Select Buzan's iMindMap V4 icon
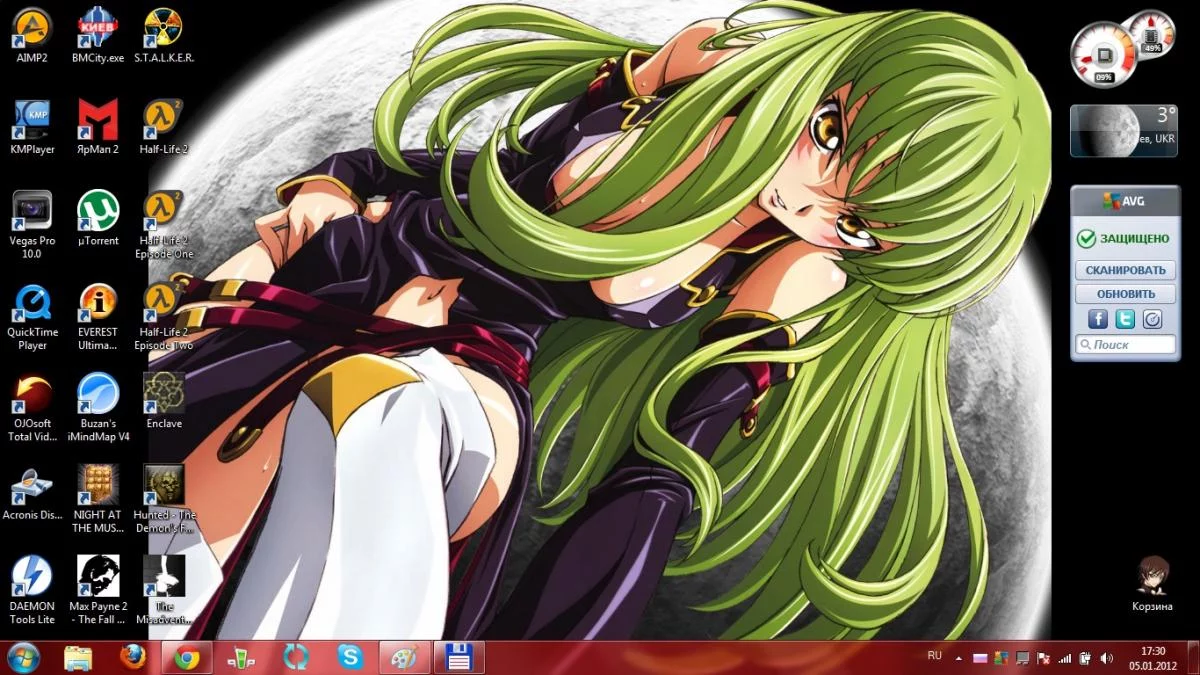 pyautogui.click(x=98, y=408)
